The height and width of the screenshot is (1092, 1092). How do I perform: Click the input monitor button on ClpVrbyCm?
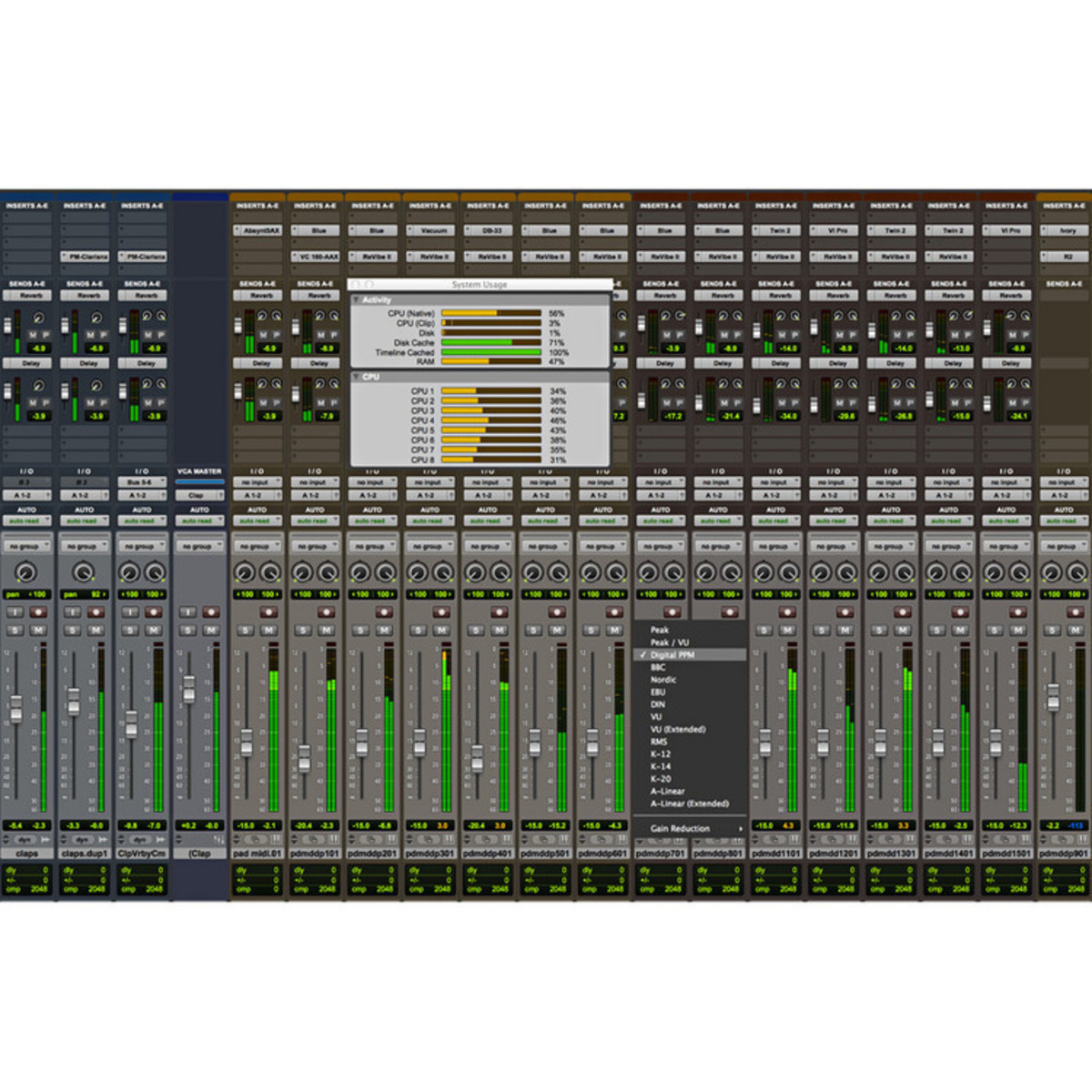pyautogui.click(x=130, y=612)
